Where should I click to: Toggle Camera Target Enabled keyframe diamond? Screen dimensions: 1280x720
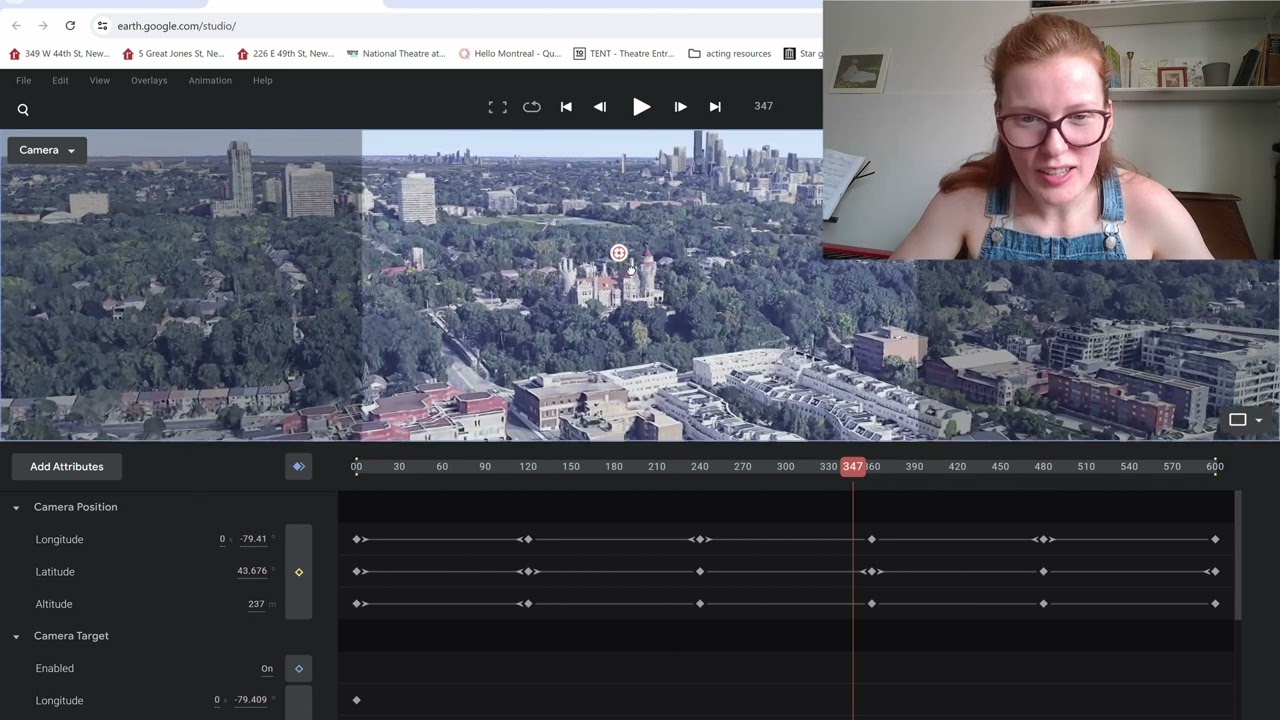(298, 669)
